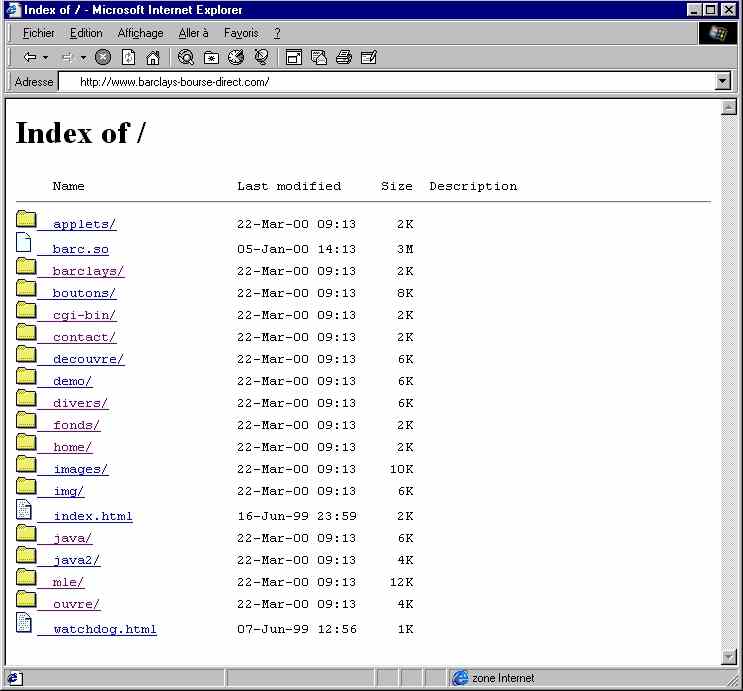
Task: Open the home/ directory link
Action: (72, 447)
